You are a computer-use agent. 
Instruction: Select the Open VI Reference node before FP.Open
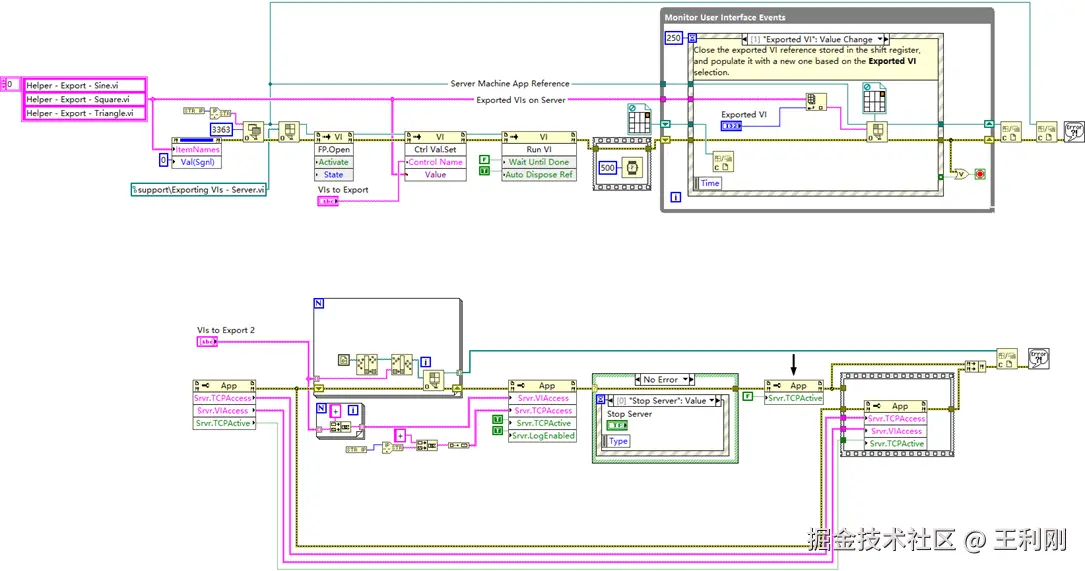click(289, 132)
